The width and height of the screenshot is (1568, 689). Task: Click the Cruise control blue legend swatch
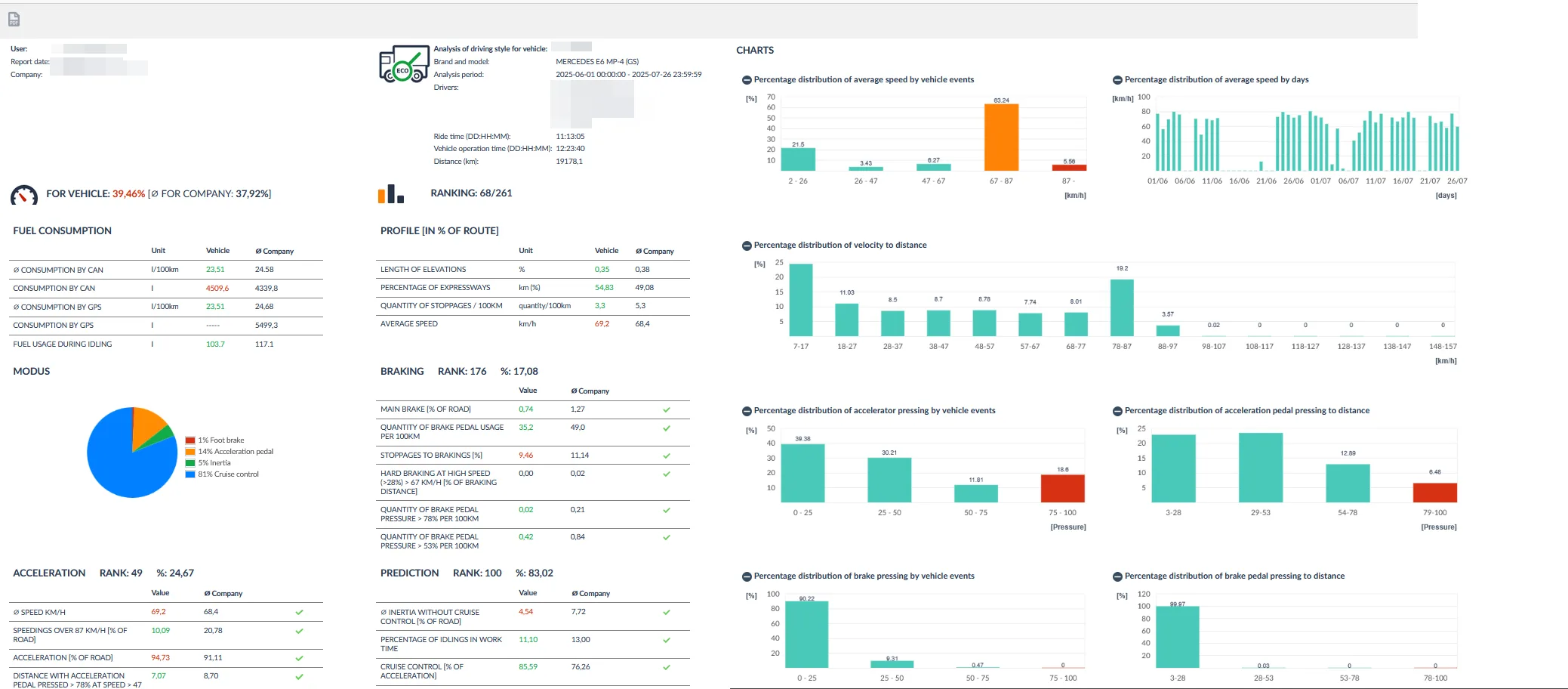click(190, 474)
